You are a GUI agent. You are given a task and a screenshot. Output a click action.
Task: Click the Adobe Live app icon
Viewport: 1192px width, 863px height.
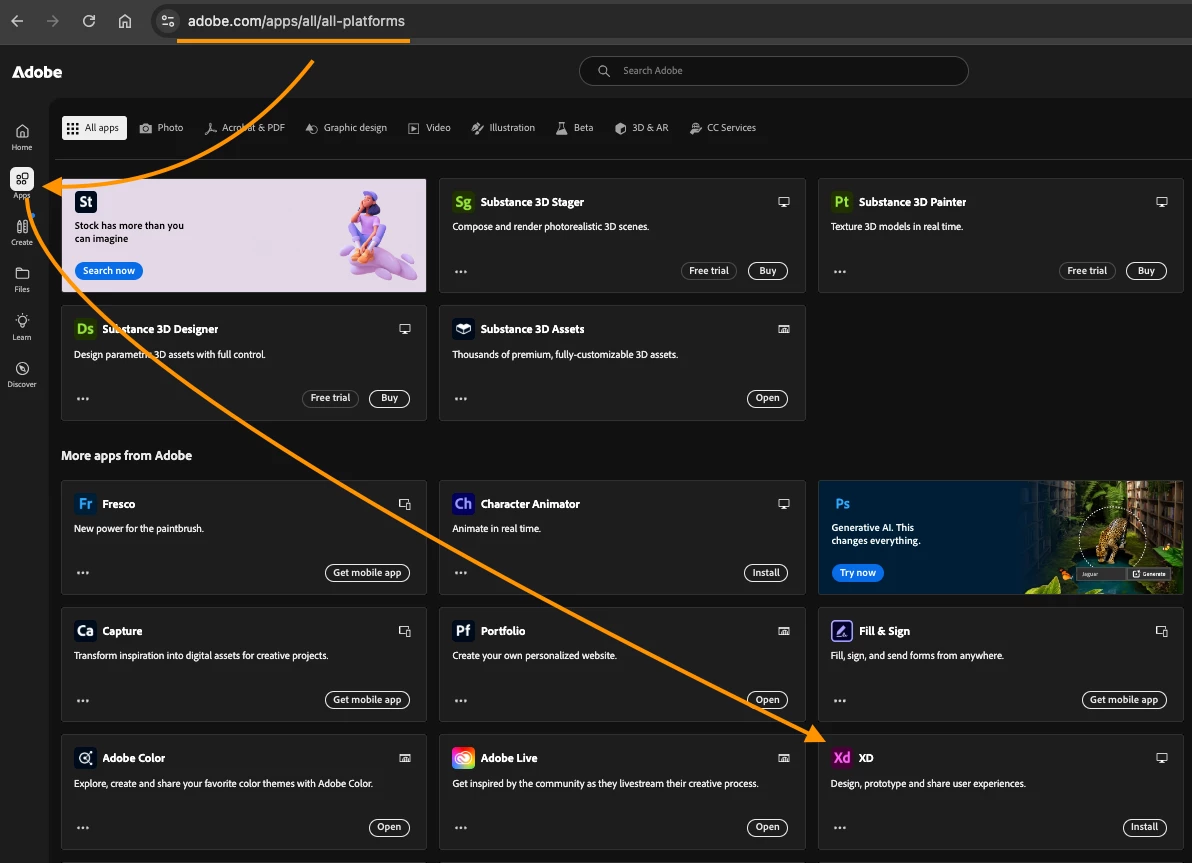click(463, 757)
